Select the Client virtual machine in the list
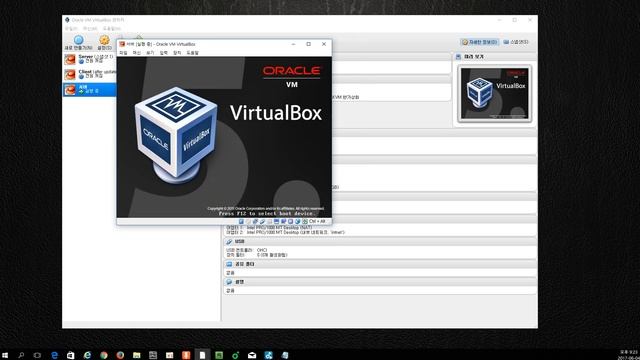This screenshot has width=640, height=360. (90, 74)
